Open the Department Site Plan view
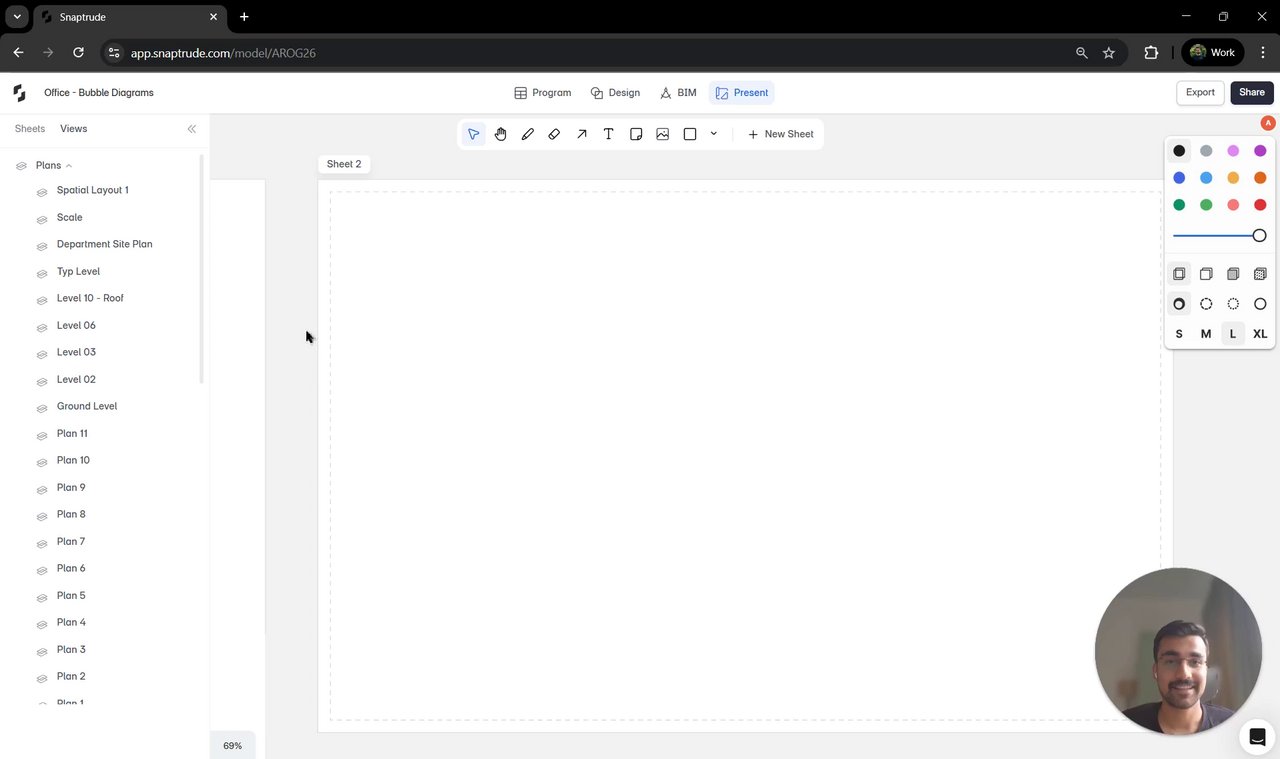 (104, 244)
